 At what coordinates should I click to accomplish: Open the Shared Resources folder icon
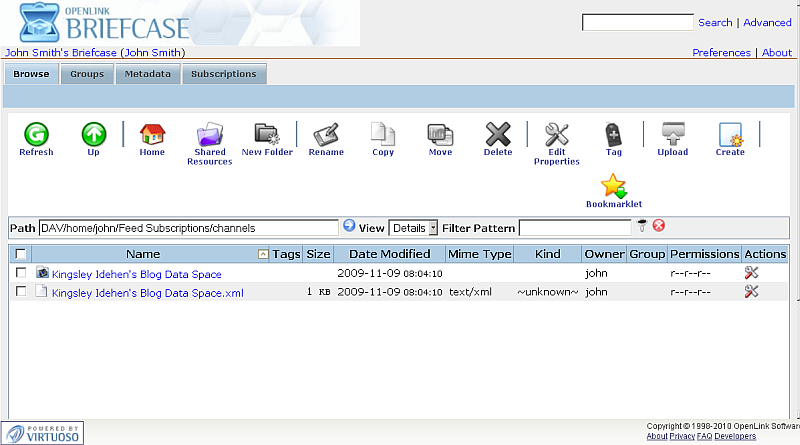click(210, 135)
